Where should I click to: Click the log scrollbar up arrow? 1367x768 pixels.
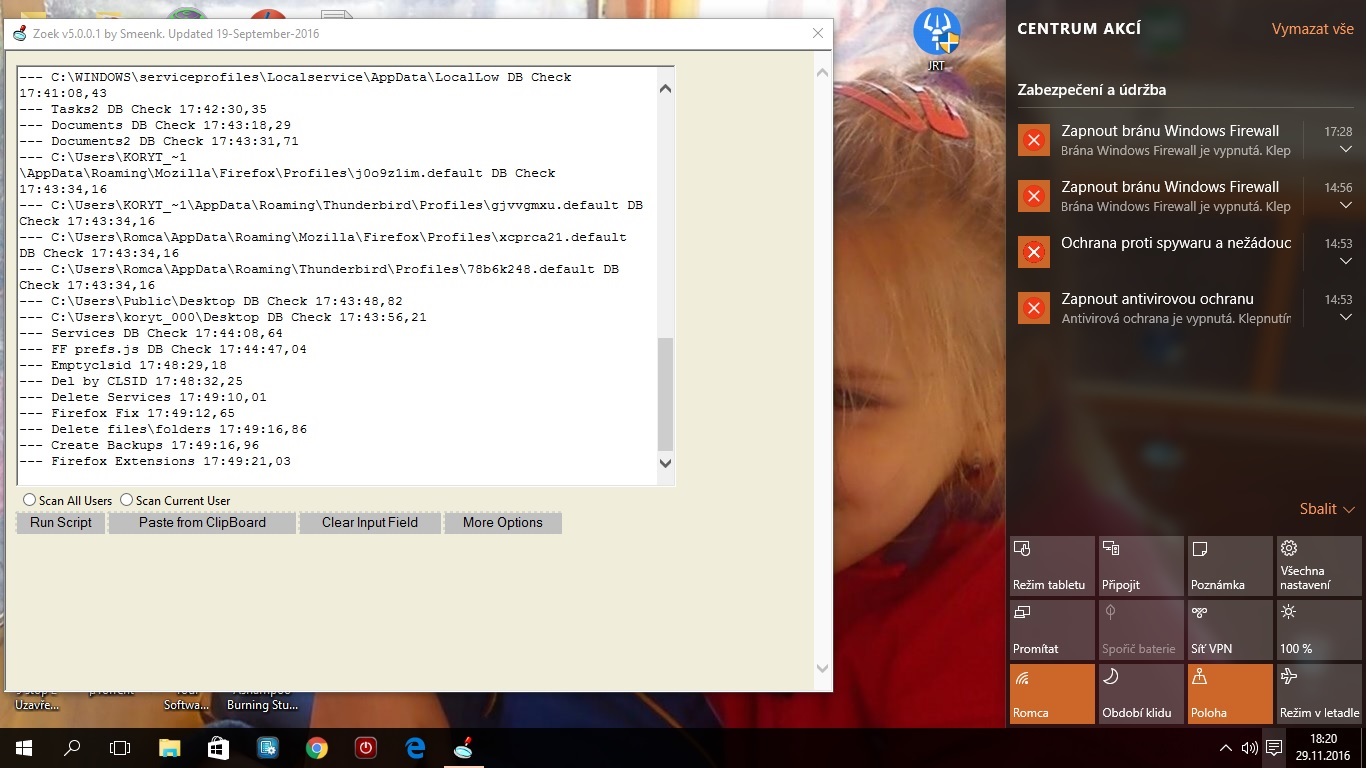pyautogui.click(x=666, y=89)
